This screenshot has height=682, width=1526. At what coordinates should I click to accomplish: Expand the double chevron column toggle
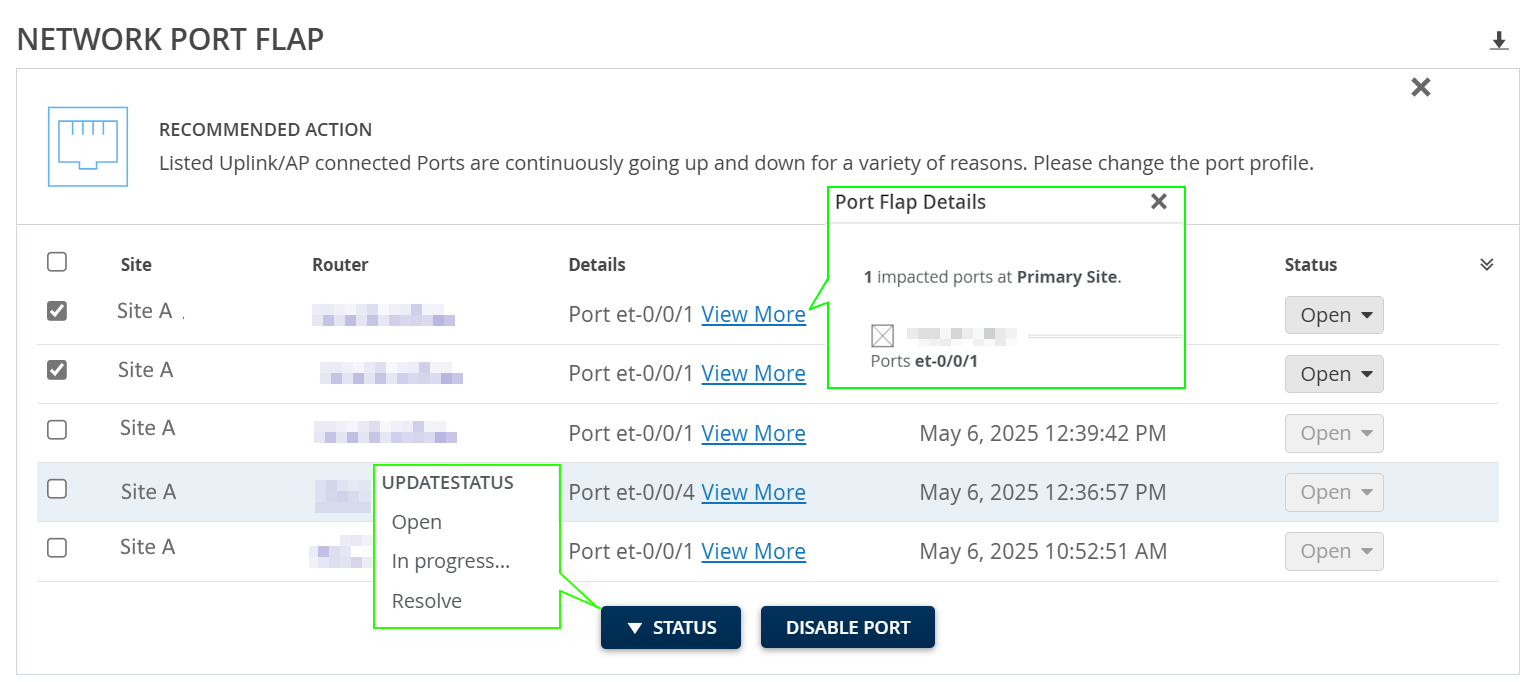click(x=1487, y=265)
